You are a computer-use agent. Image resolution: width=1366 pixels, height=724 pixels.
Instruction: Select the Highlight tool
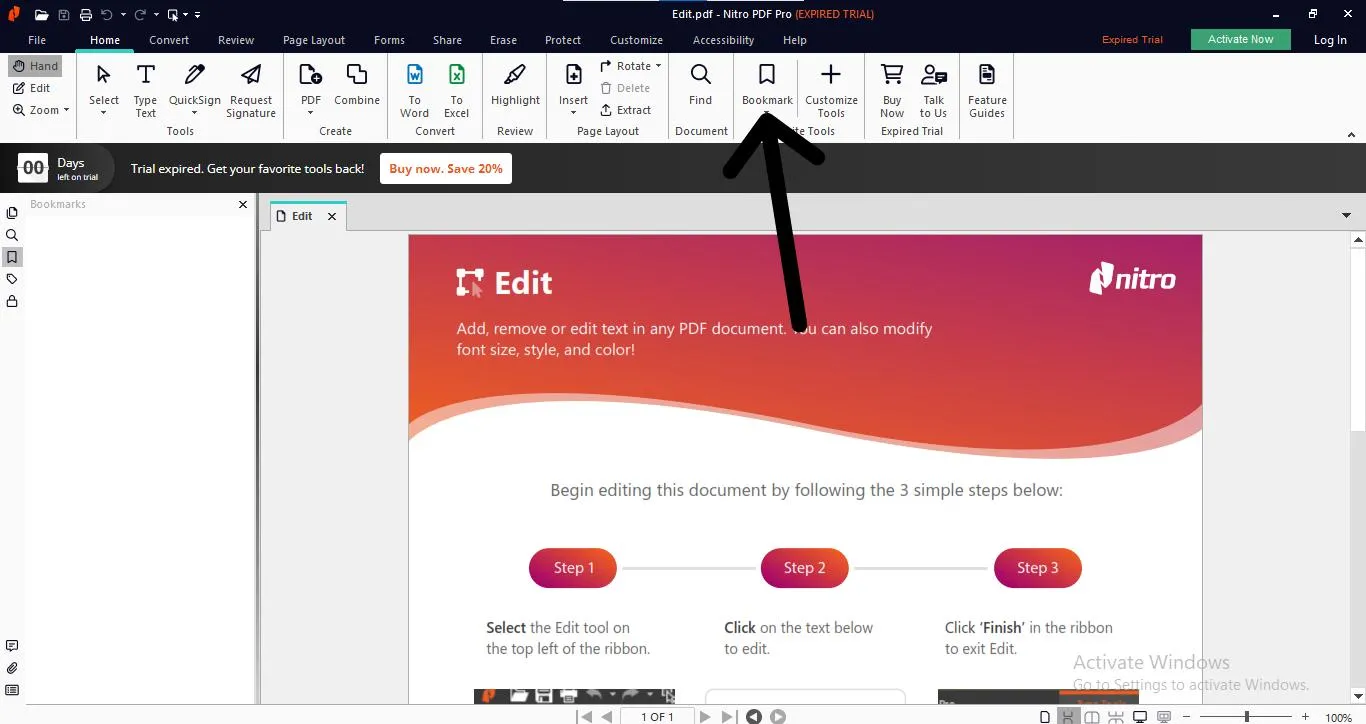click(x=514, y=88)
